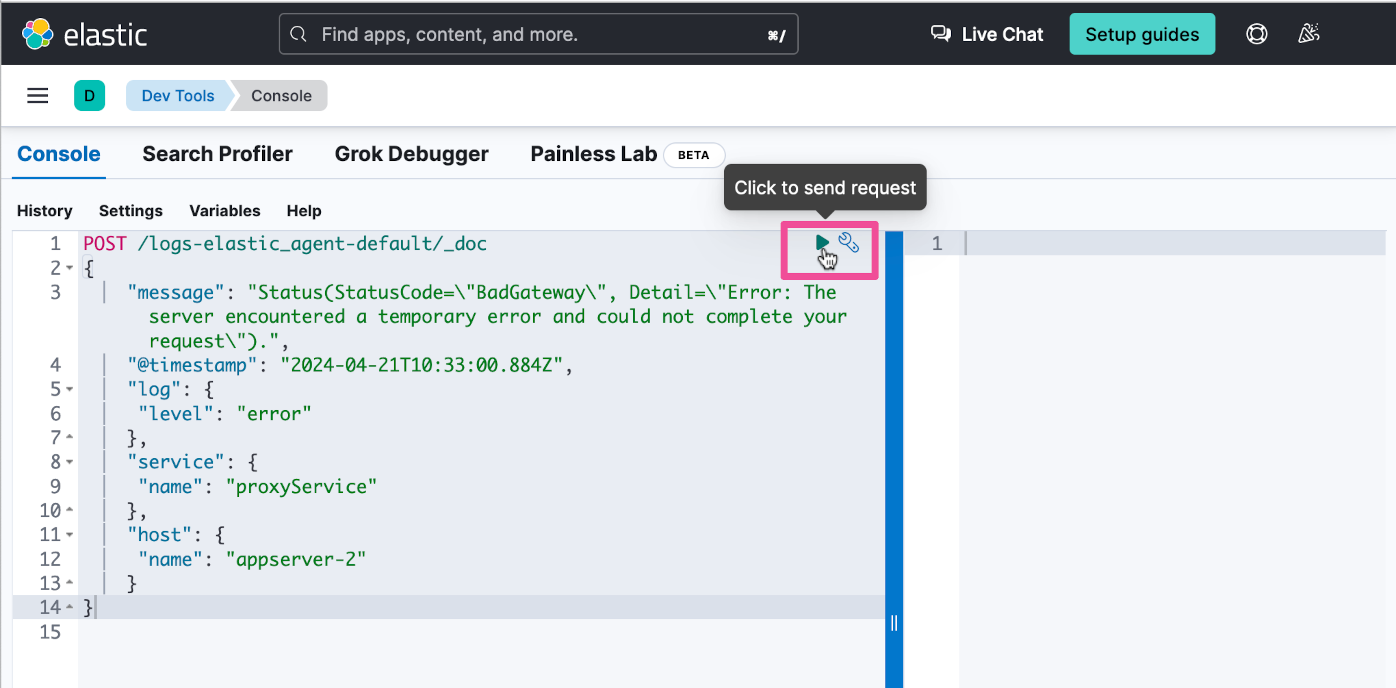The width and height of the screenshot is (1396, 688).
Task: Collapse the code fold at line 2
Action: click(69, 269)
